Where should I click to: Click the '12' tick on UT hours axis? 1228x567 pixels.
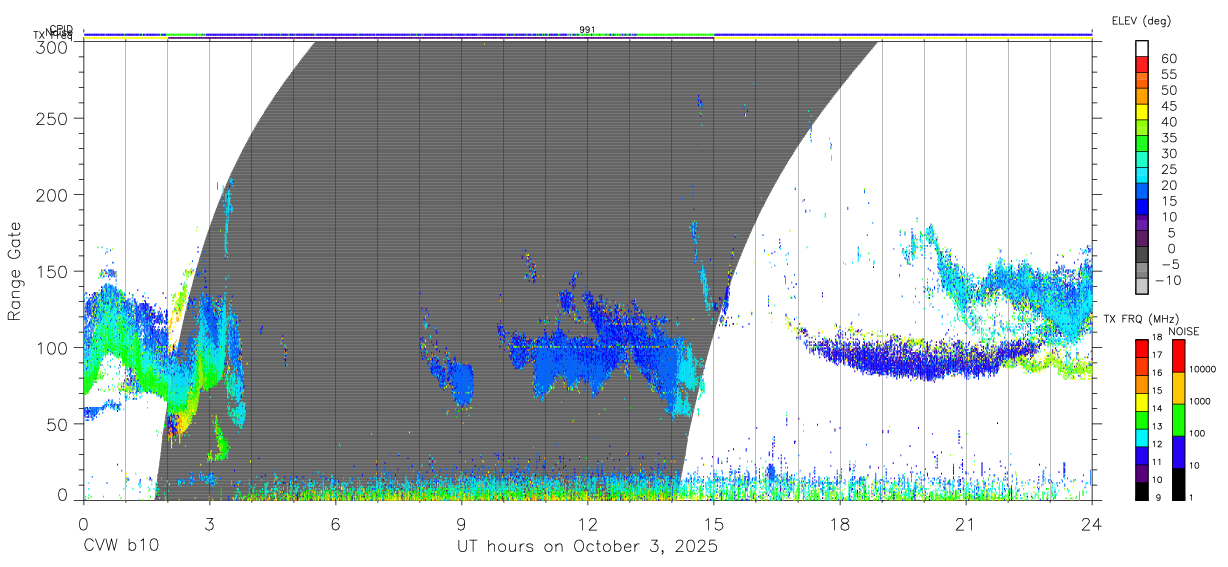(x=588, y=523)
